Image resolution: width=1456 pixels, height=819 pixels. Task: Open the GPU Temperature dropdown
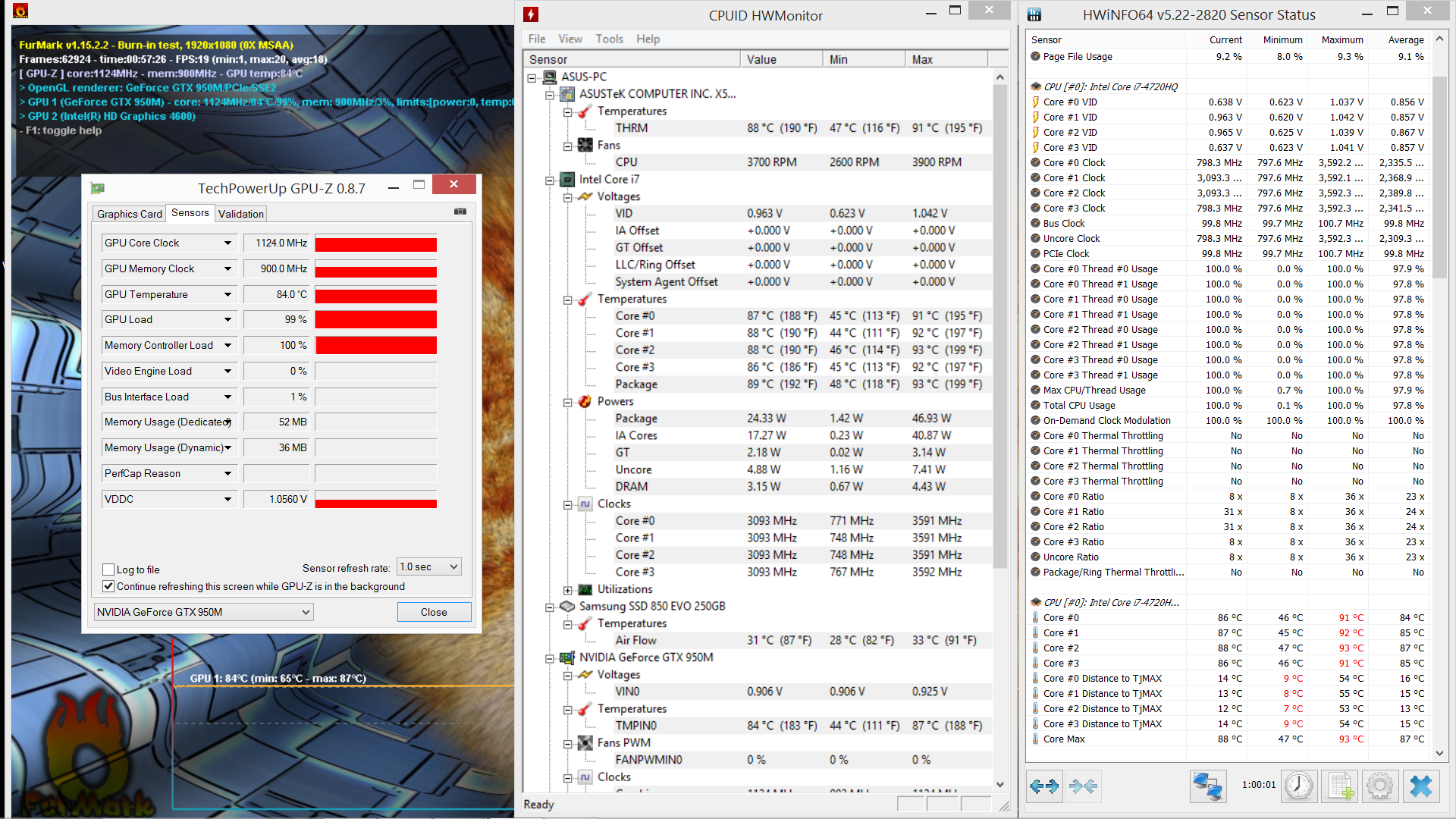[x=227, y=294]
